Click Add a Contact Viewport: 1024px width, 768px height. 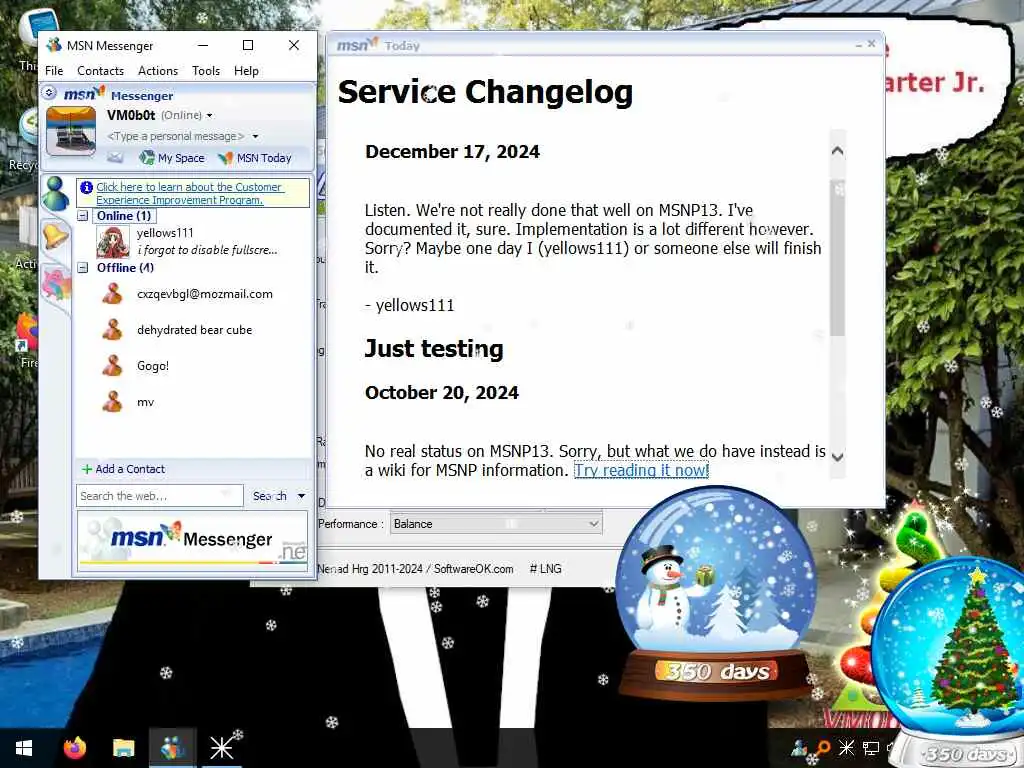[123, 469]
